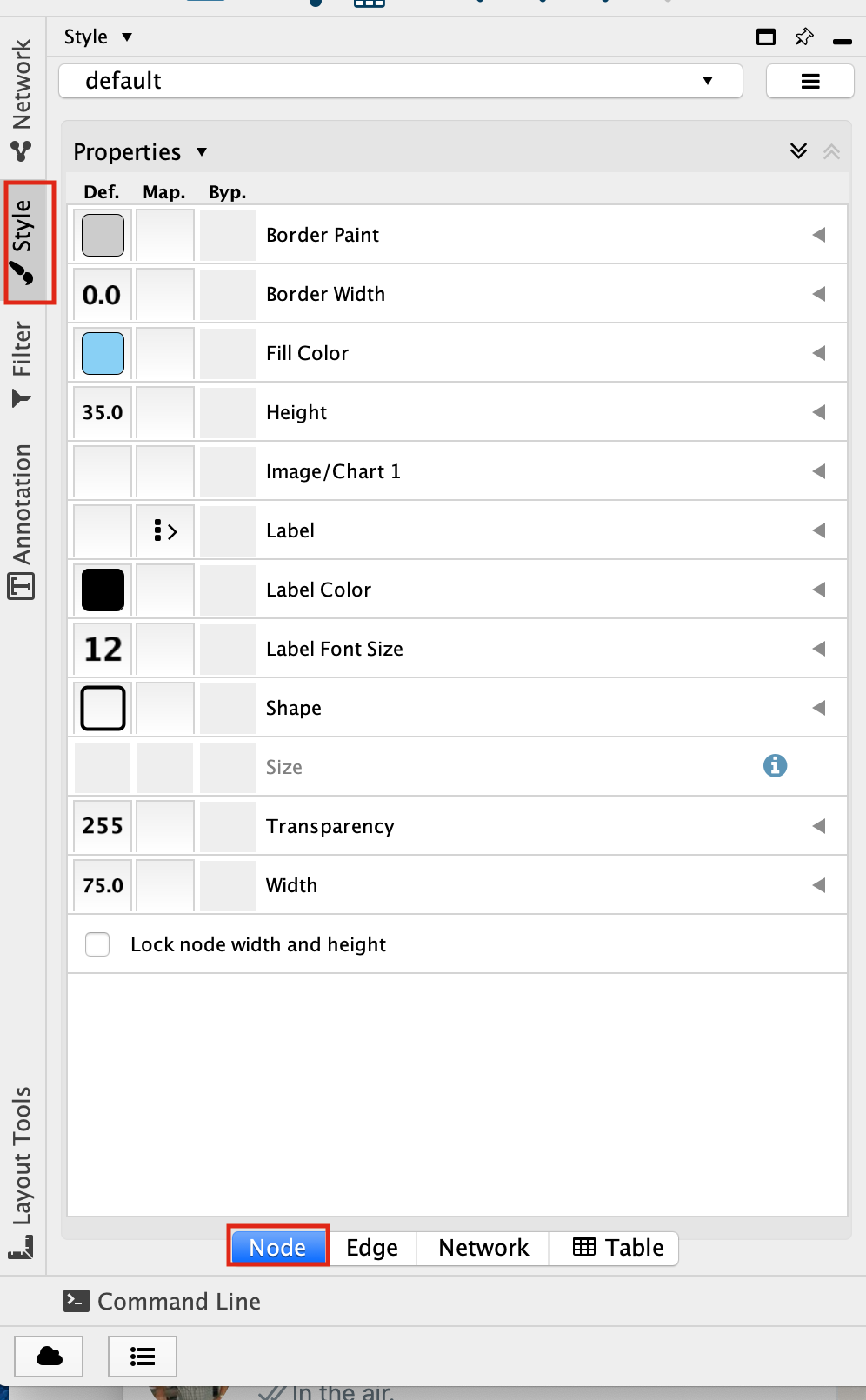Expand the Border Paint property row
Screen dimensions: 866x1400
pyautogui.click(x=818, y=235)
